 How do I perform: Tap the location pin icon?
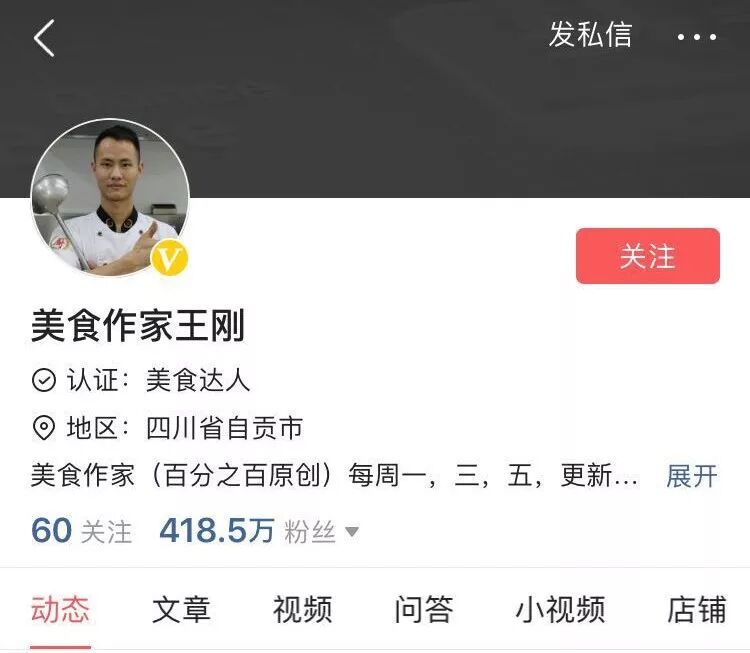pos(44,428)
